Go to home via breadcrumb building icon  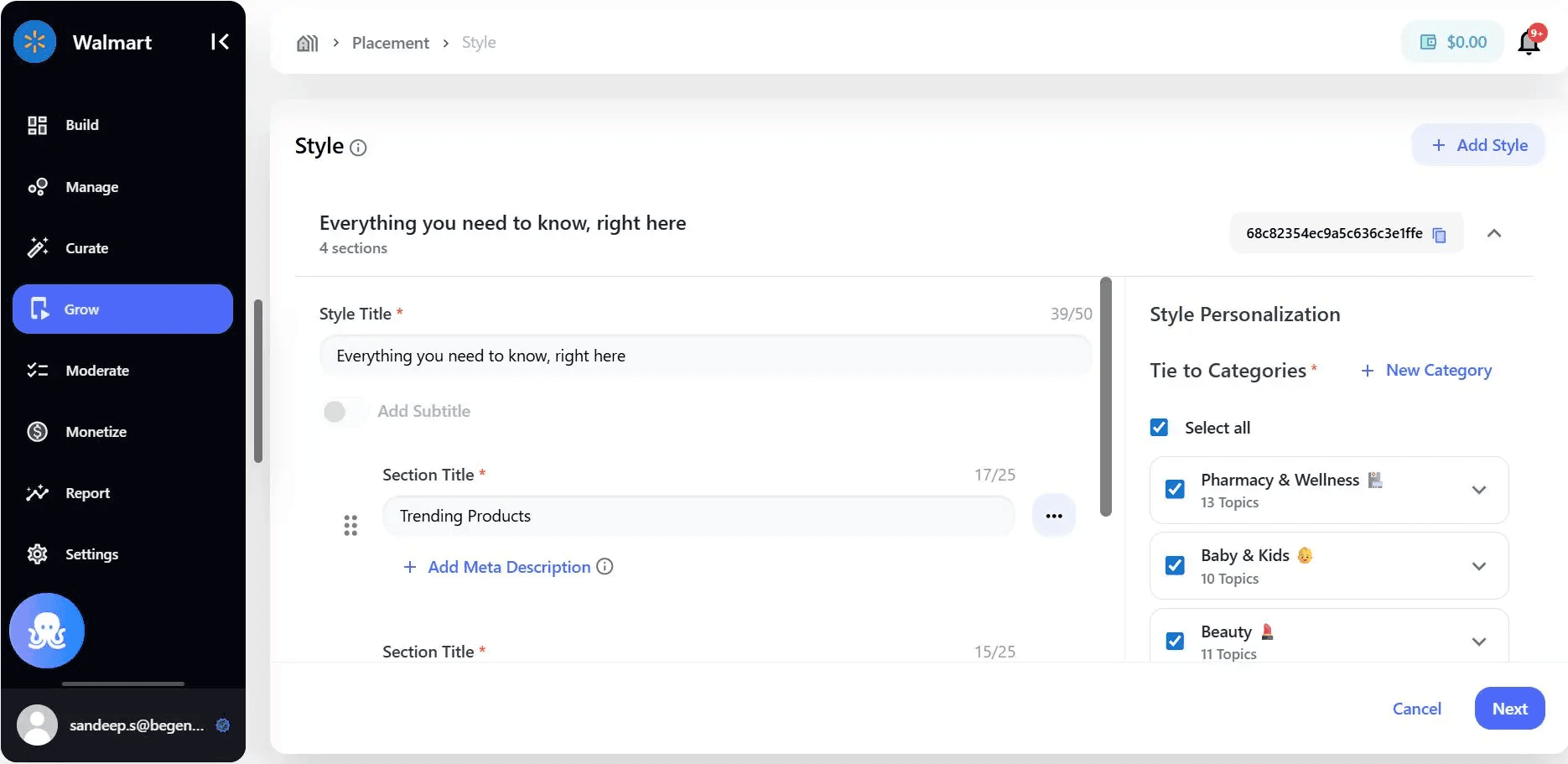[308, 43]
